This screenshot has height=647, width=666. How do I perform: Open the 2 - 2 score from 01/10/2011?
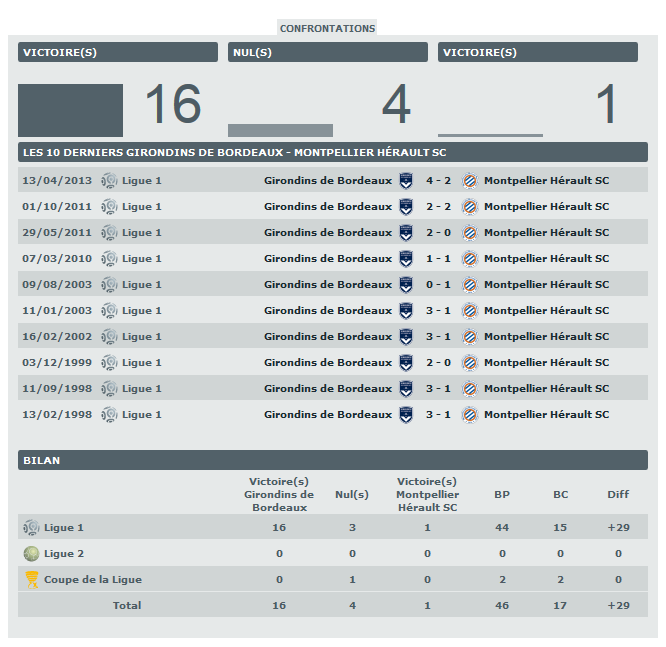pyautogui.click(x=438, y=206)
